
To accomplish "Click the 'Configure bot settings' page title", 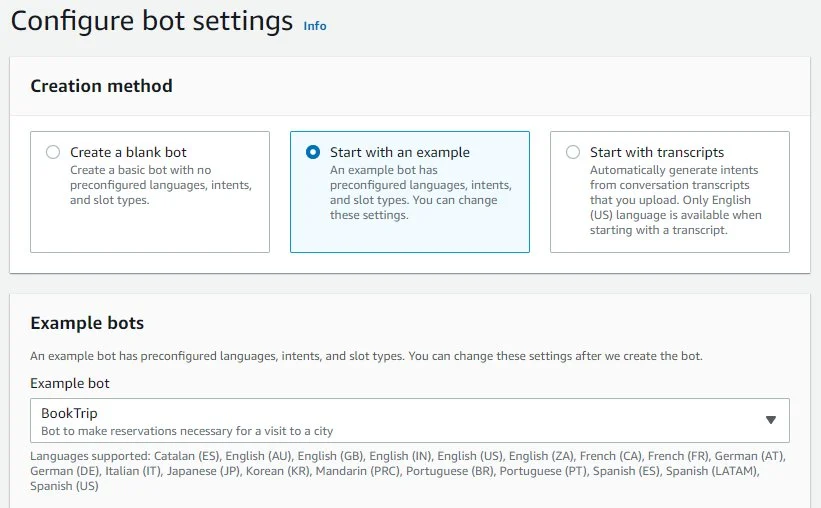I will [x=152, y=21].
